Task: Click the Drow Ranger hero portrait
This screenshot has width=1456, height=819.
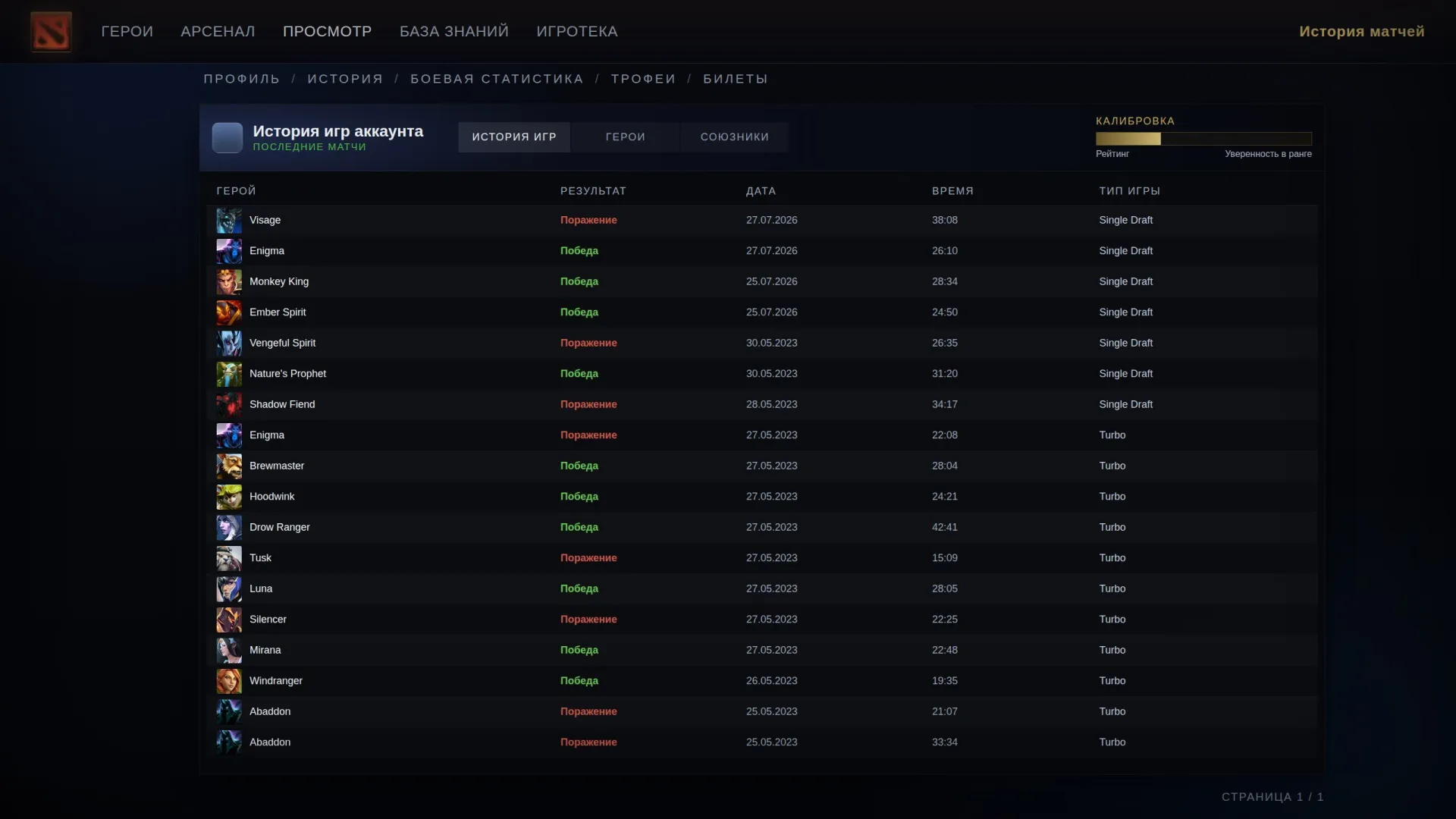Action: [x=229, y=528]
